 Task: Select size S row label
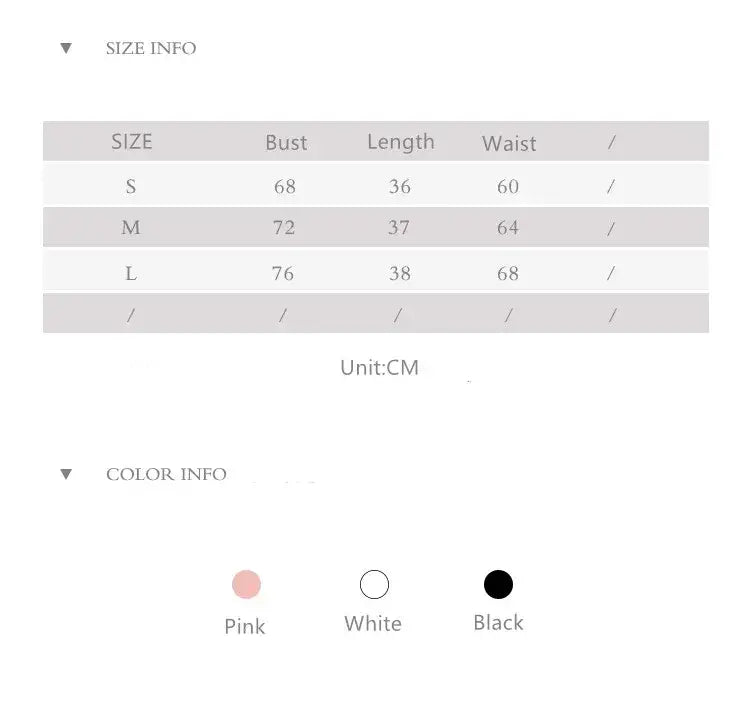(131, 187)
